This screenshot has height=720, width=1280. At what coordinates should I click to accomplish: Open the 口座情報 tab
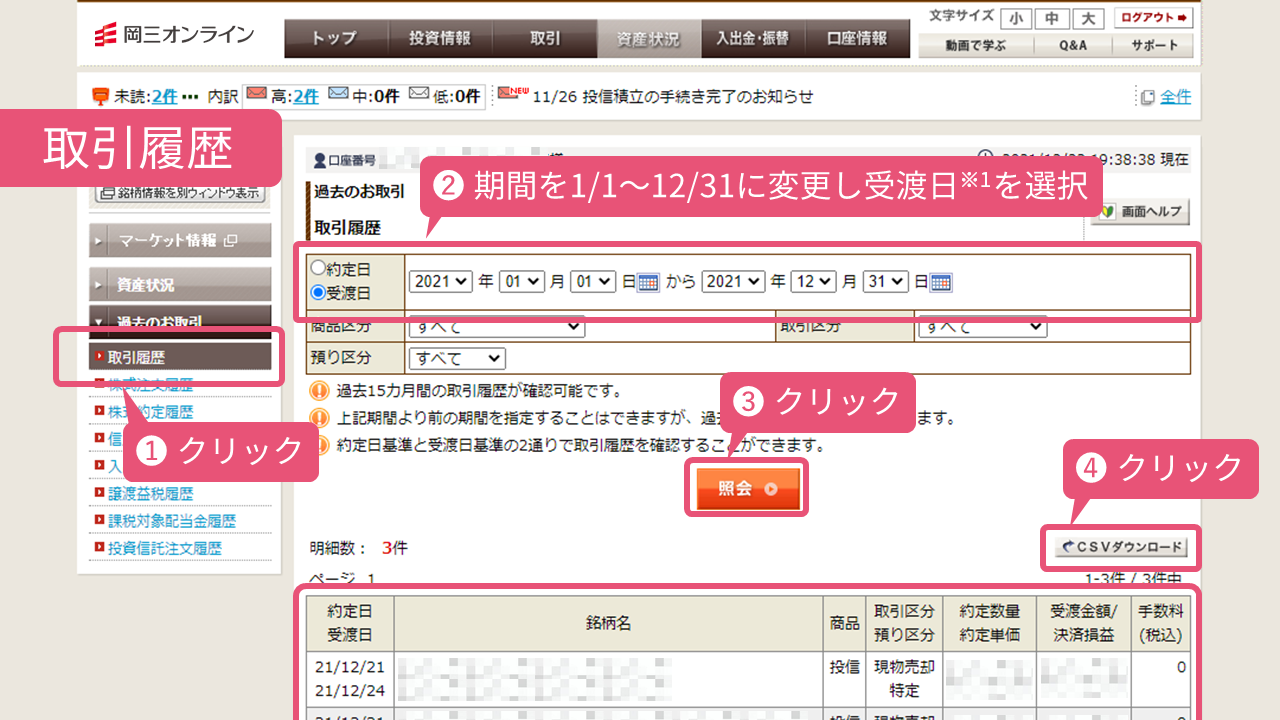(x=857, y=39)
